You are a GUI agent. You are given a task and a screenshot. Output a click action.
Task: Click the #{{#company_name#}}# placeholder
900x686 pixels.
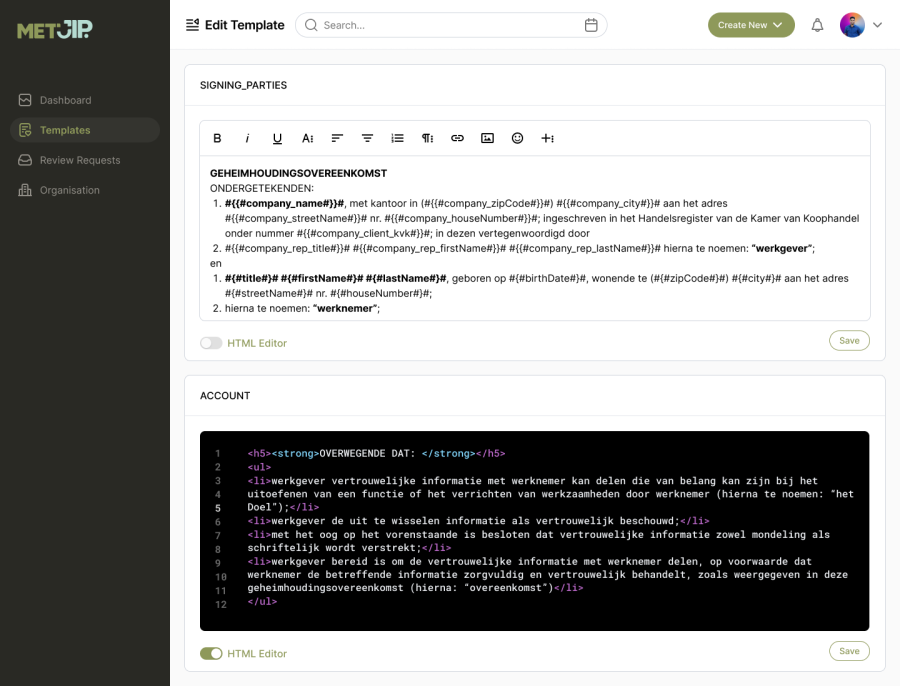285,204
